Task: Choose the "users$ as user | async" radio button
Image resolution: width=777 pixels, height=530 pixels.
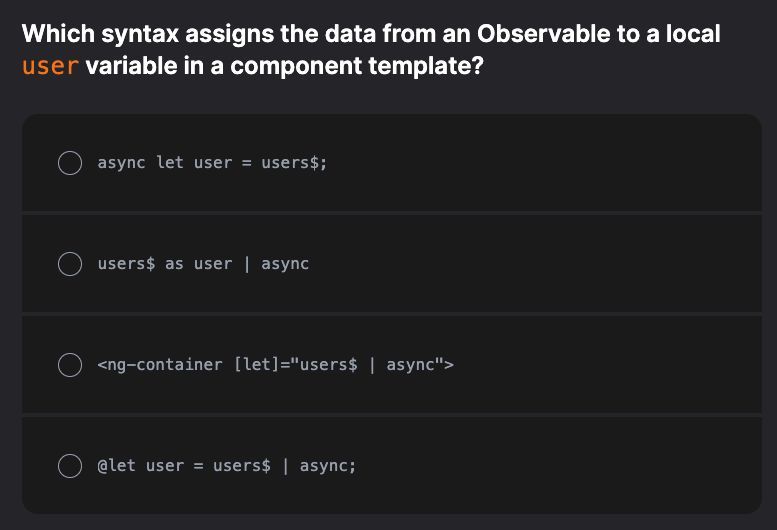Action: click(x=69, y=264)
